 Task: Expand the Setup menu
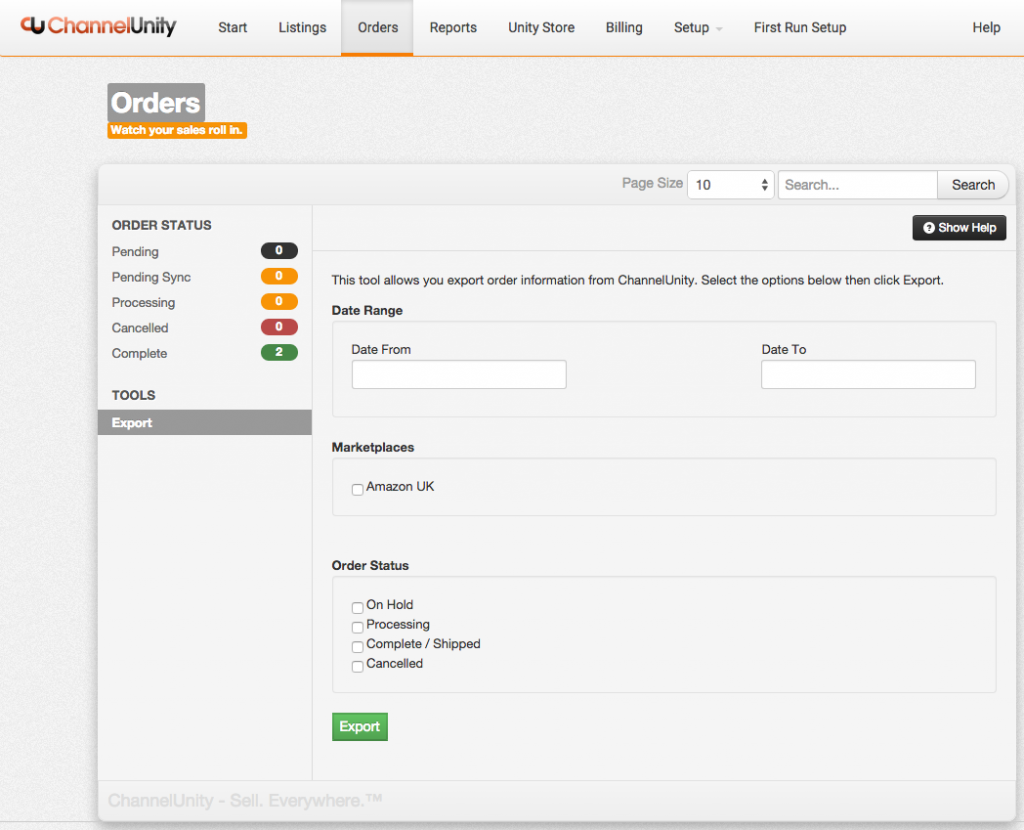(x=697, y=27)
